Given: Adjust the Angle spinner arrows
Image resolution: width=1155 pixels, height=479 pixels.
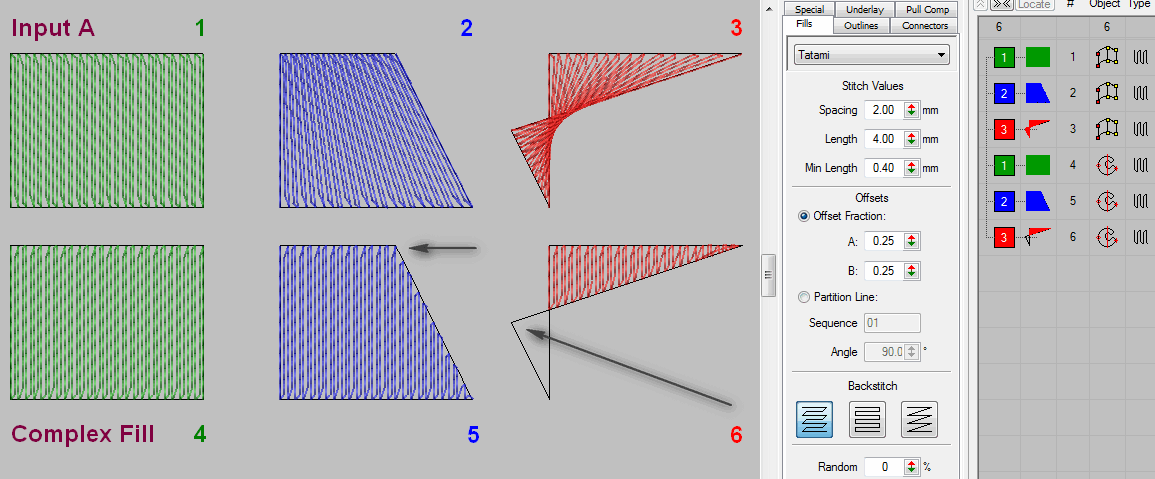Looking at the screenshot, I should [911, 352].
